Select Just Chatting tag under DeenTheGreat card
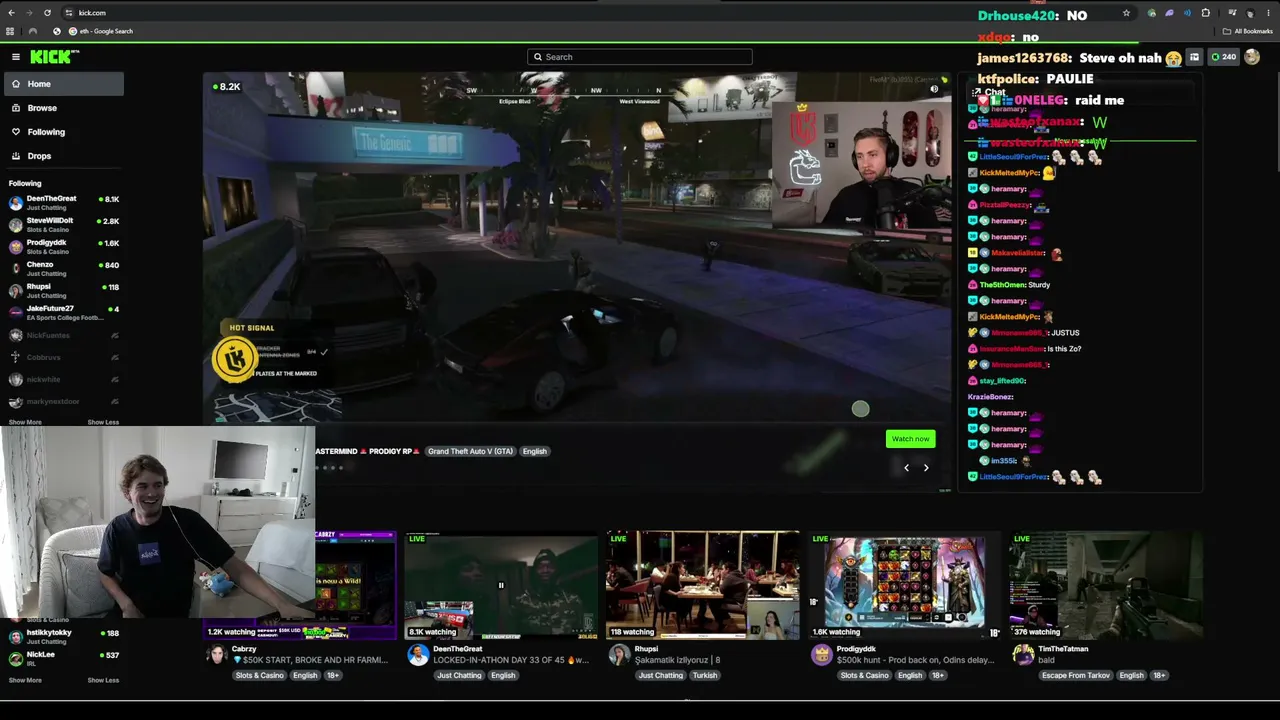Screen dimensions: 1280x720 coord(459,675)
